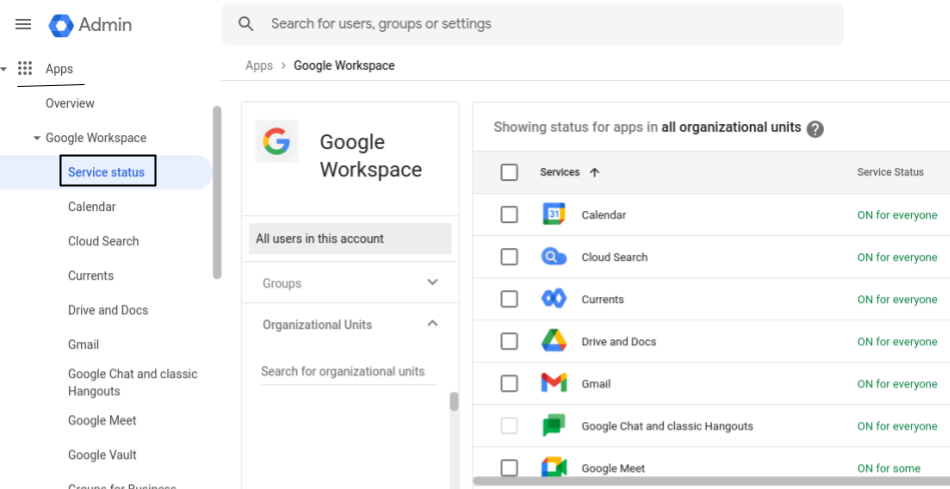Viewport: 950px width, 489px height.
Task: Open Google Chat and classic Hangouts in sidebar
Action: tap(133, 382)
